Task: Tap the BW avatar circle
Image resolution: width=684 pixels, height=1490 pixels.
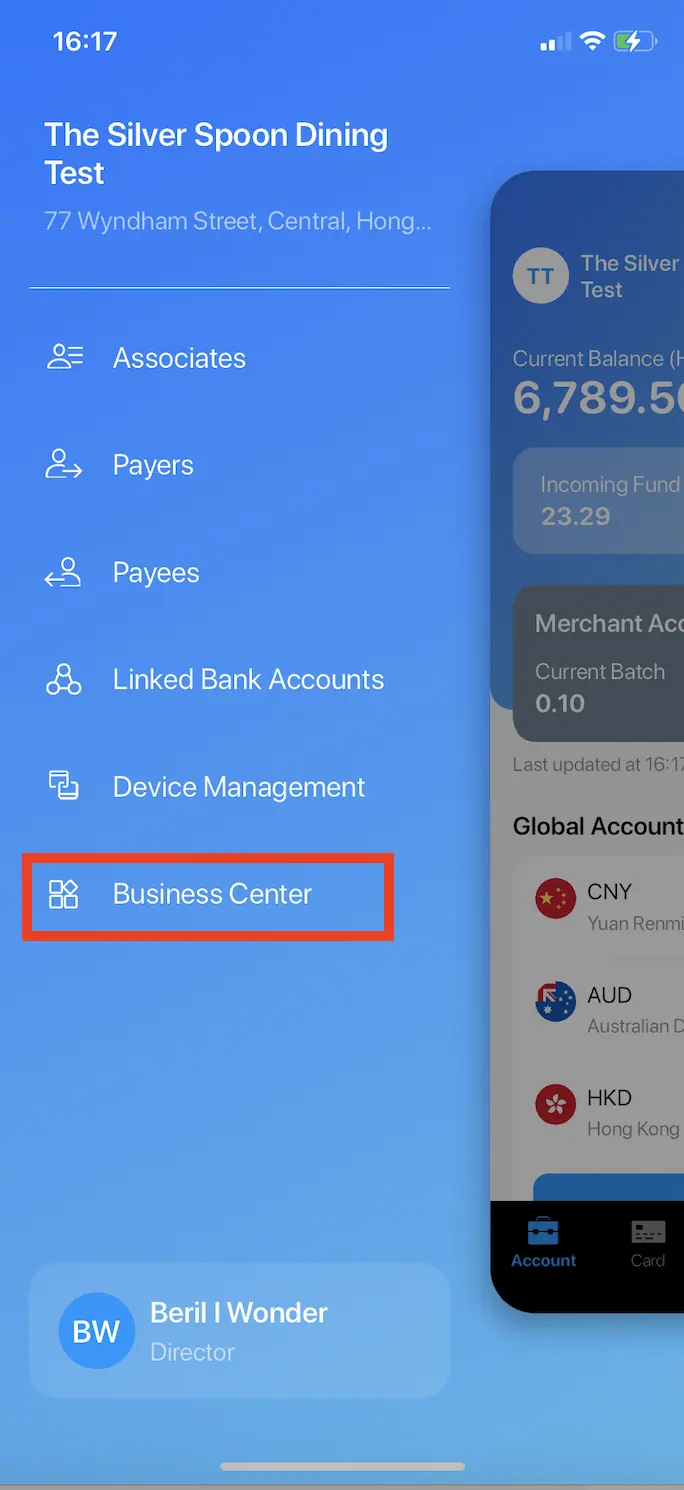Action: pos(97,1331)
